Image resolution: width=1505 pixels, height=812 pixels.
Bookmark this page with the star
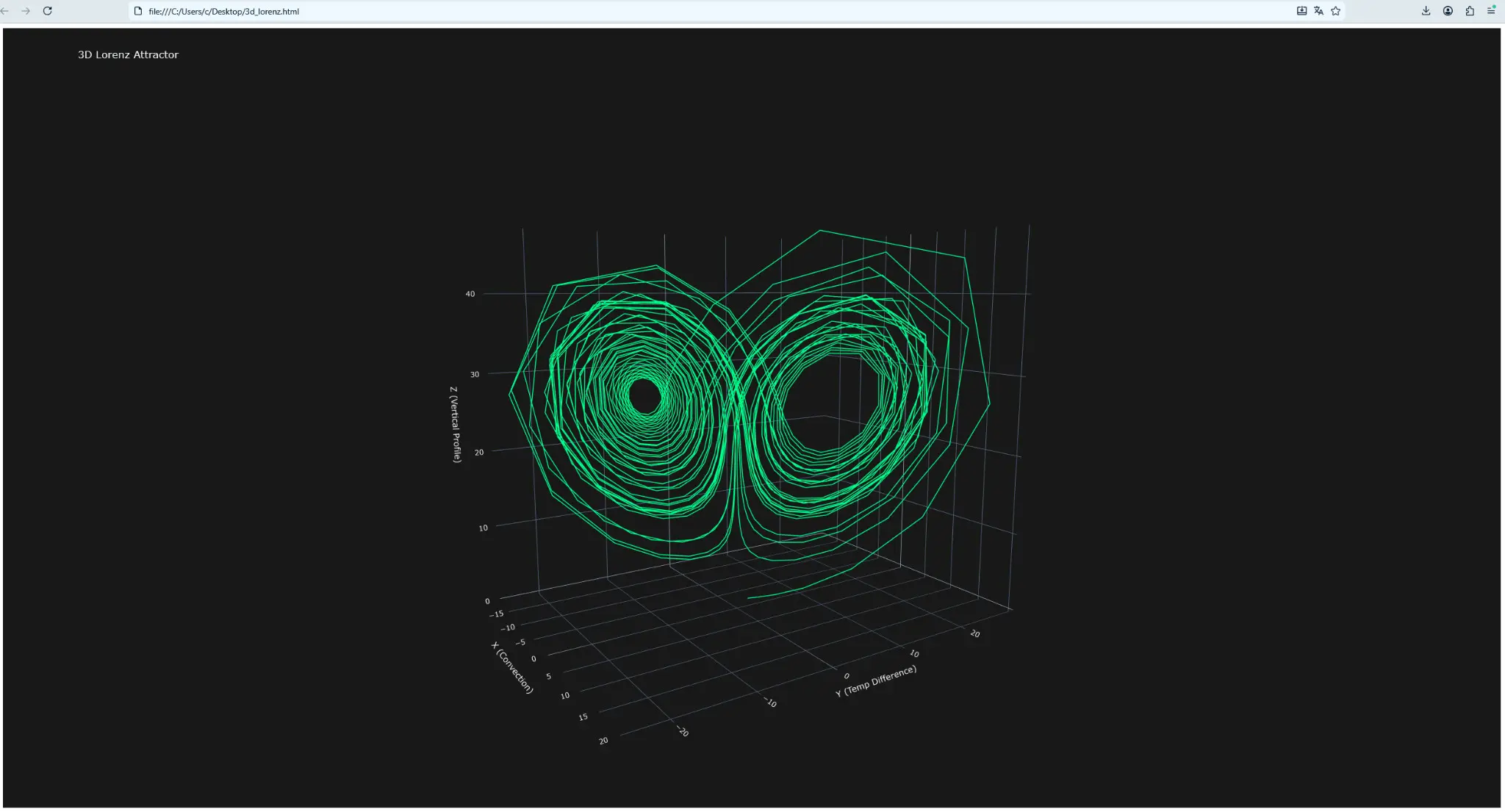1336,11
